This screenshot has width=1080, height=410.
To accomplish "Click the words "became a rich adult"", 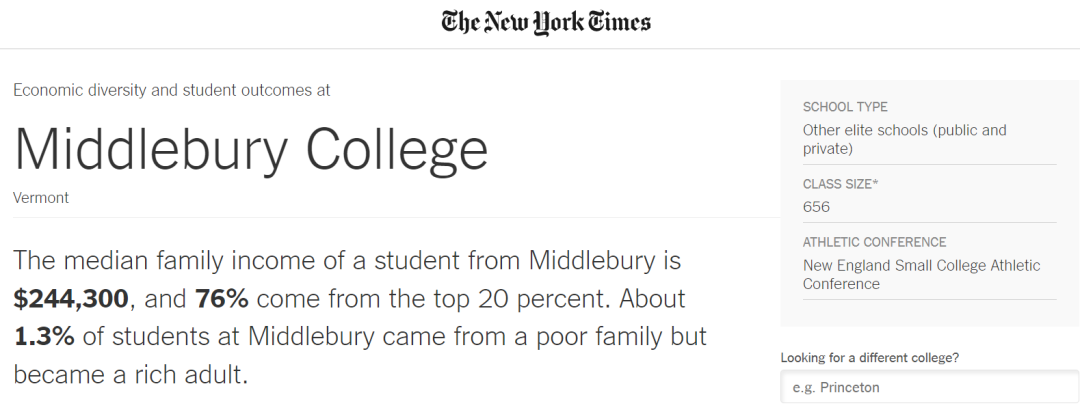I will (129, 375).
